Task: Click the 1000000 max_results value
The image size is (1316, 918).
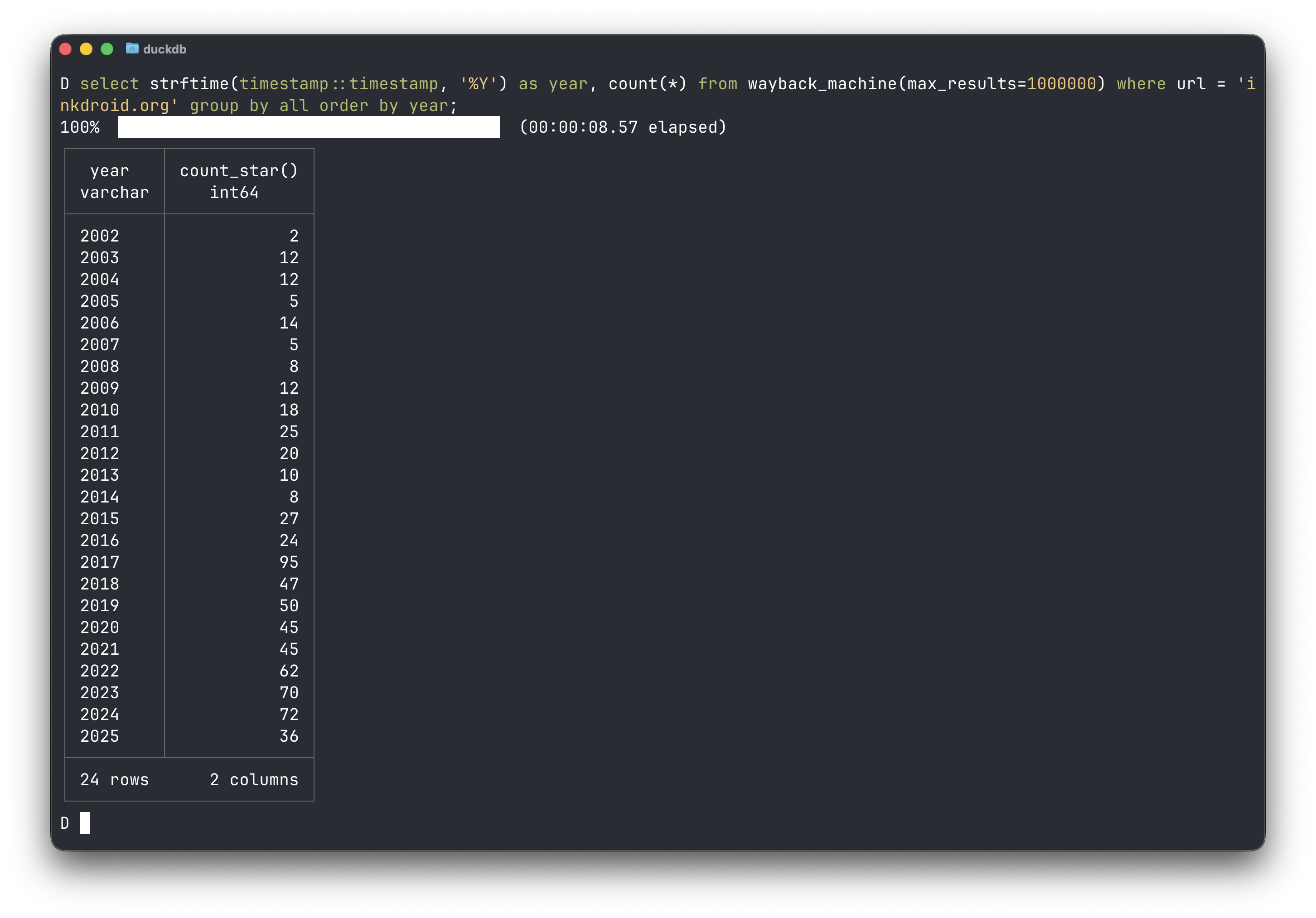Action: 1061,84
